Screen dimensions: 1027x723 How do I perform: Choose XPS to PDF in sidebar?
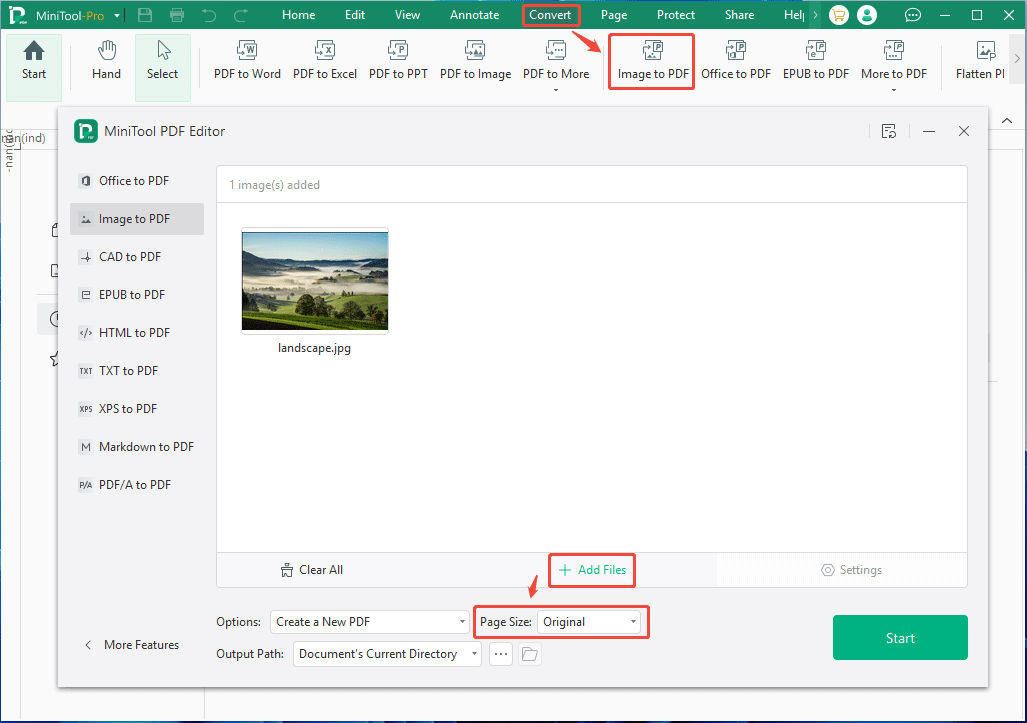pyautogui.click(x=137, y=409)
